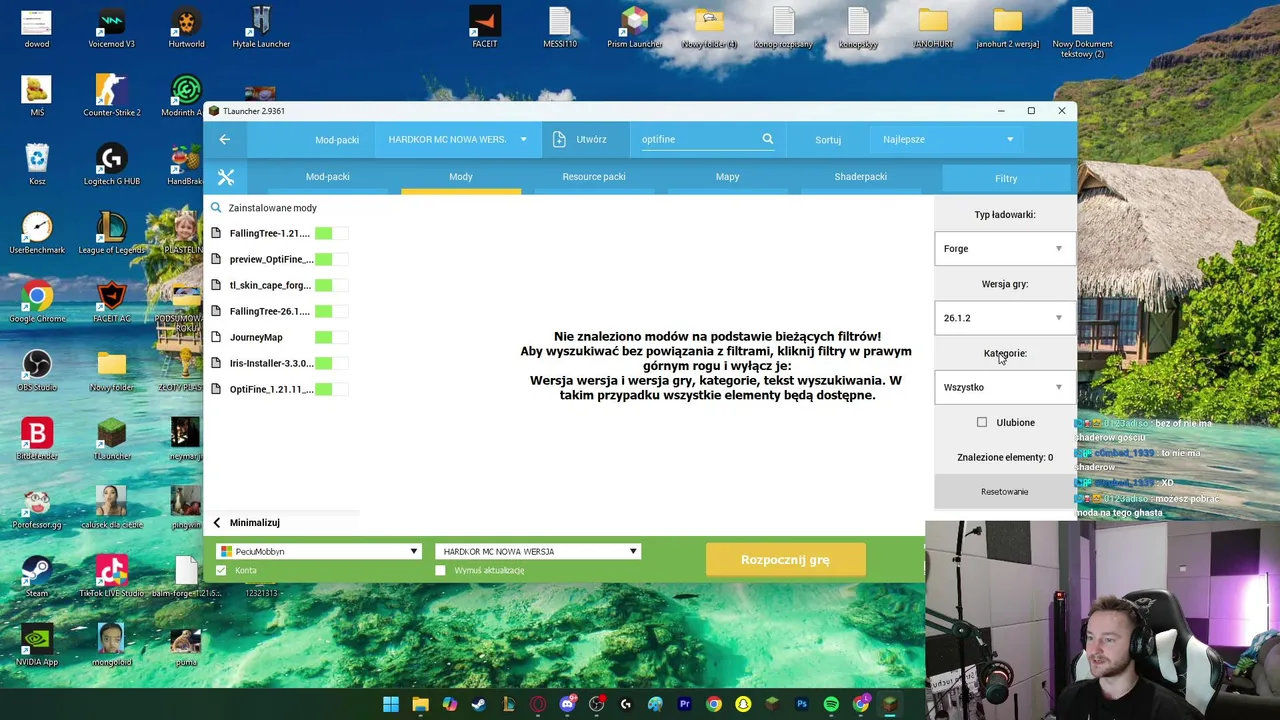Open Windows Start menu in taskbar
Viewport: 1280px width, 720px height.
[x=391, y=704]
